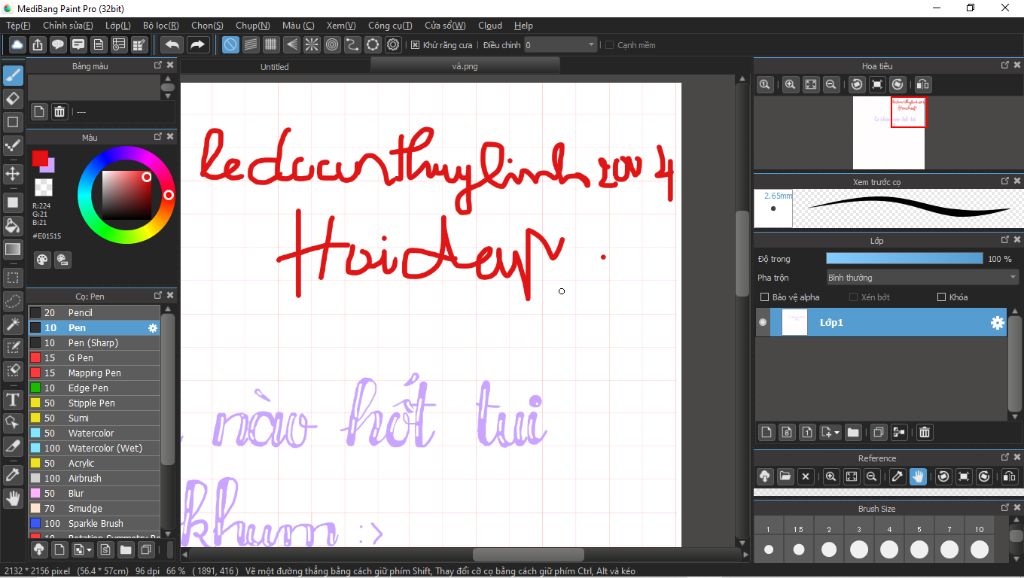This screenshot has height=578, width=1024.
Task: Open the Bộ lọc menu
Action: (161, 25)
